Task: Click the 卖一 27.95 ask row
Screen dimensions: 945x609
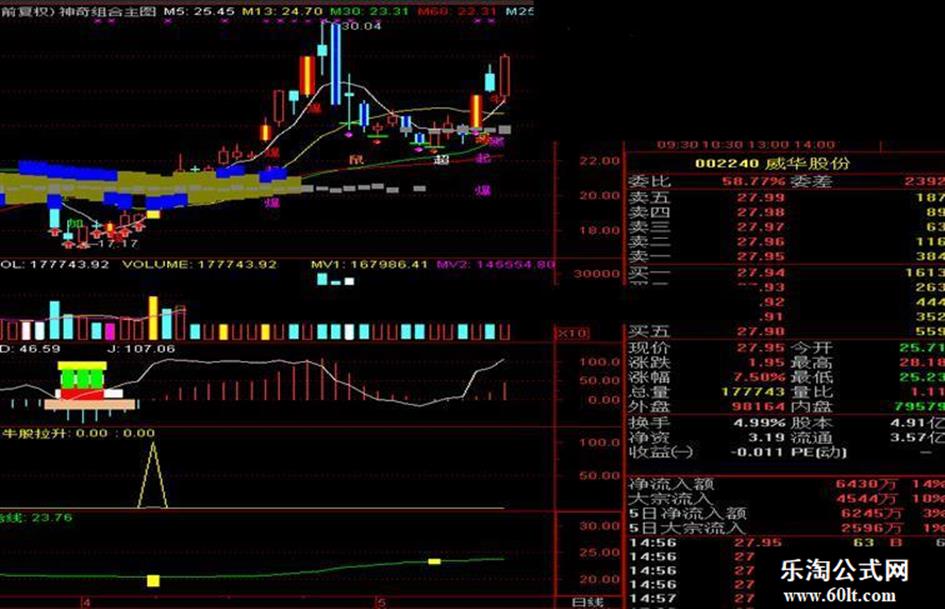Action: point(786,257)
